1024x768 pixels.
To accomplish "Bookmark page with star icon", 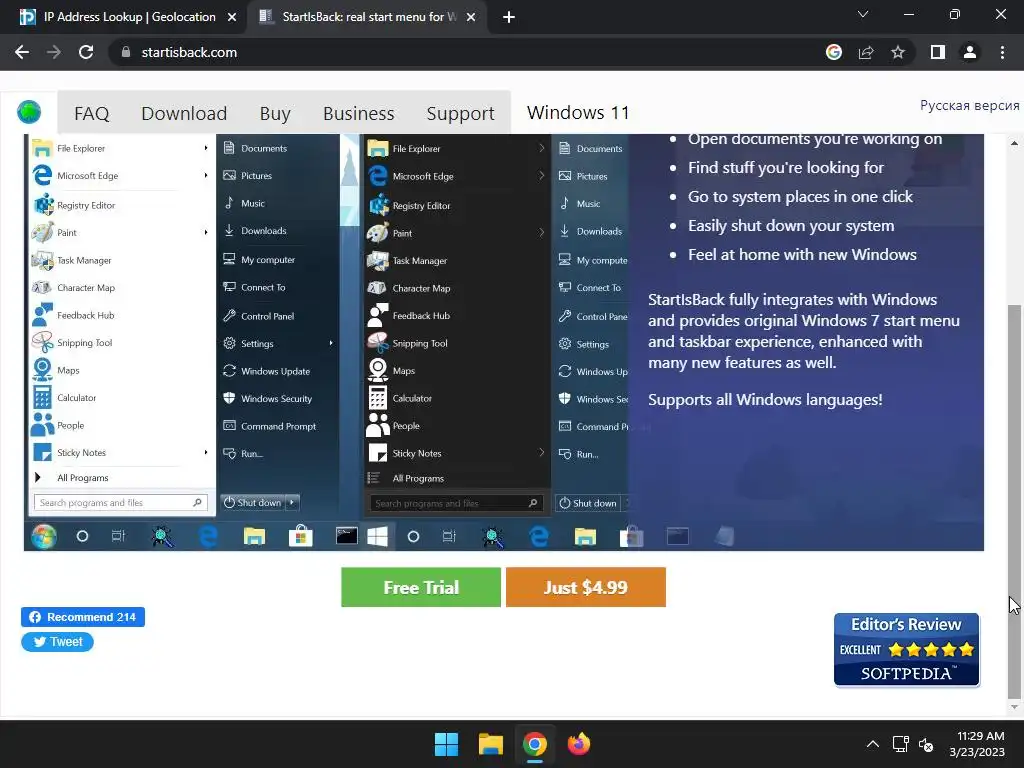I will pos(898,52).
